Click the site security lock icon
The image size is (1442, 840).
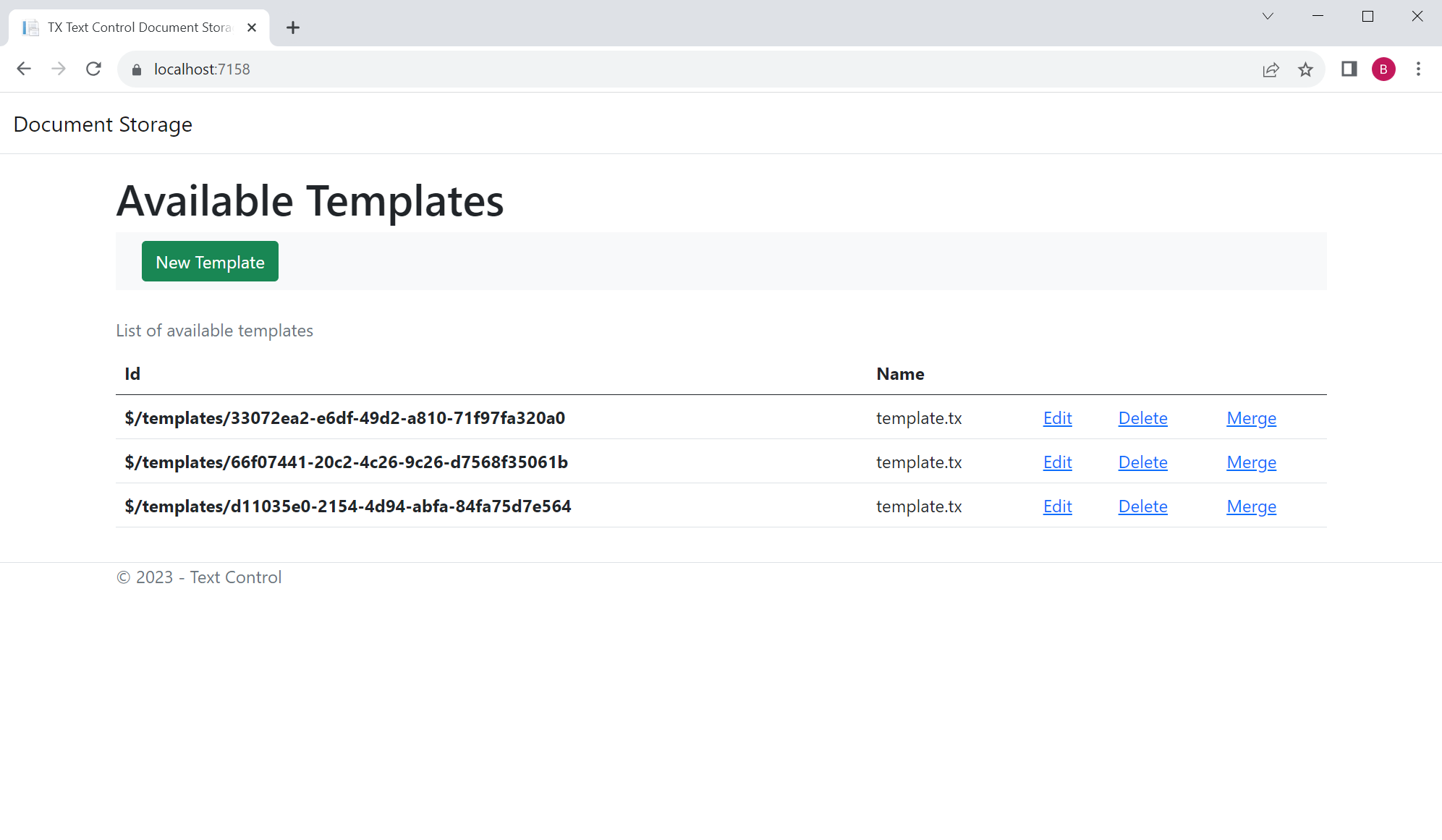[136, 69]
